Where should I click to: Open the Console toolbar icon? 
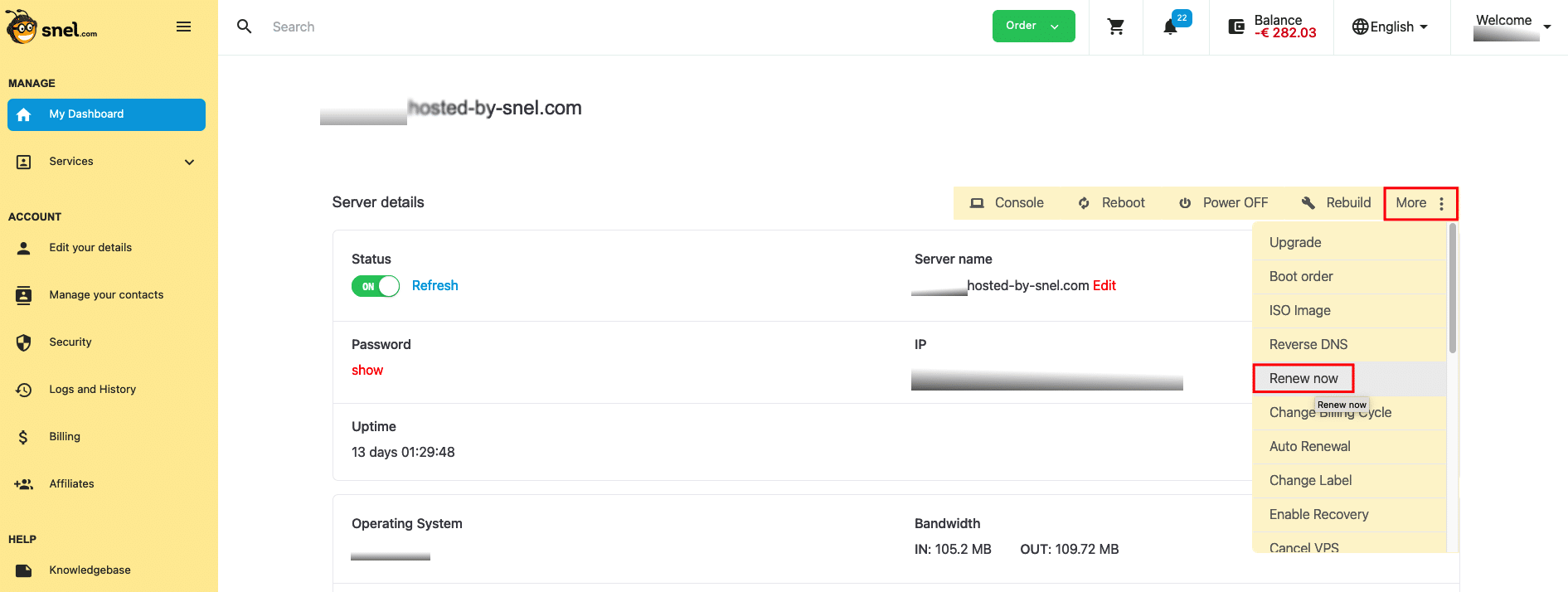(977, 203)
